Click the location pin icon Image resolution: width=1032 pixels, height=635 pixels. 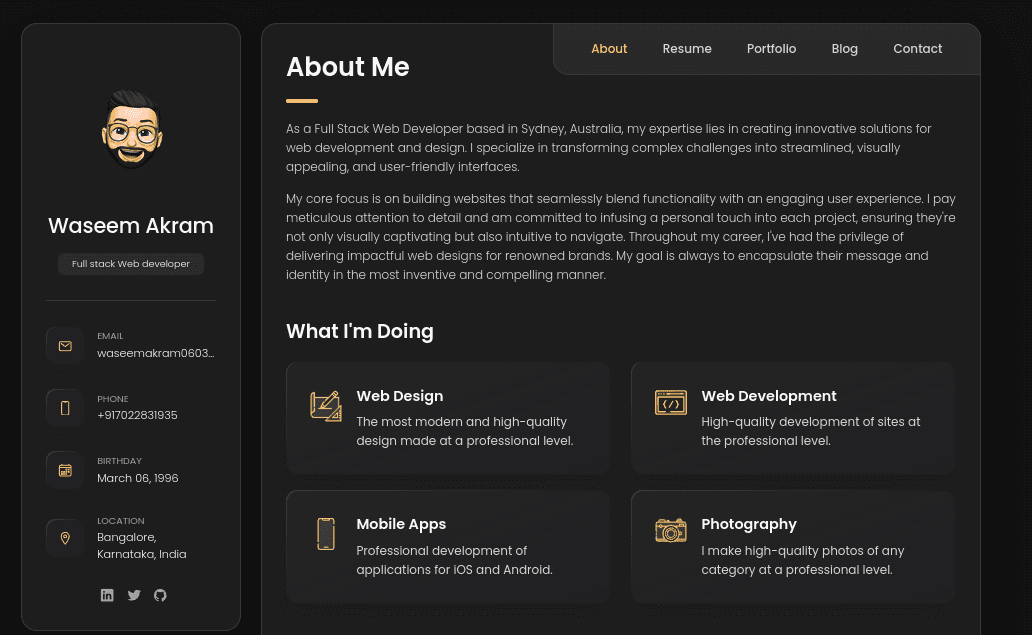click(65, 538)
